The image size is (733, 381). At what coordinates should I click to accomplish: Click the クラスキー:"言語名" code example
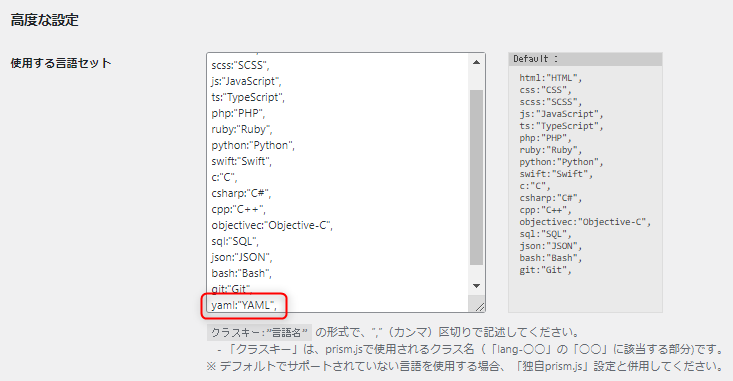[259, 333]
